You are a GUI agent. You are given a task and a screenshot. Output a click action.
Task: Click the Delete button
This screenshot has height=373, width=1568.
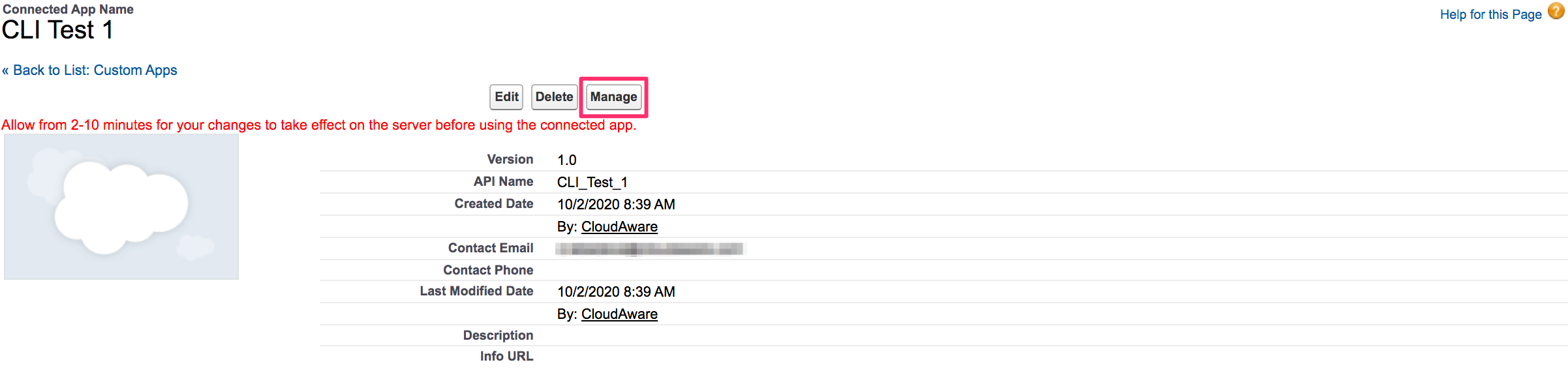point(554,97)
